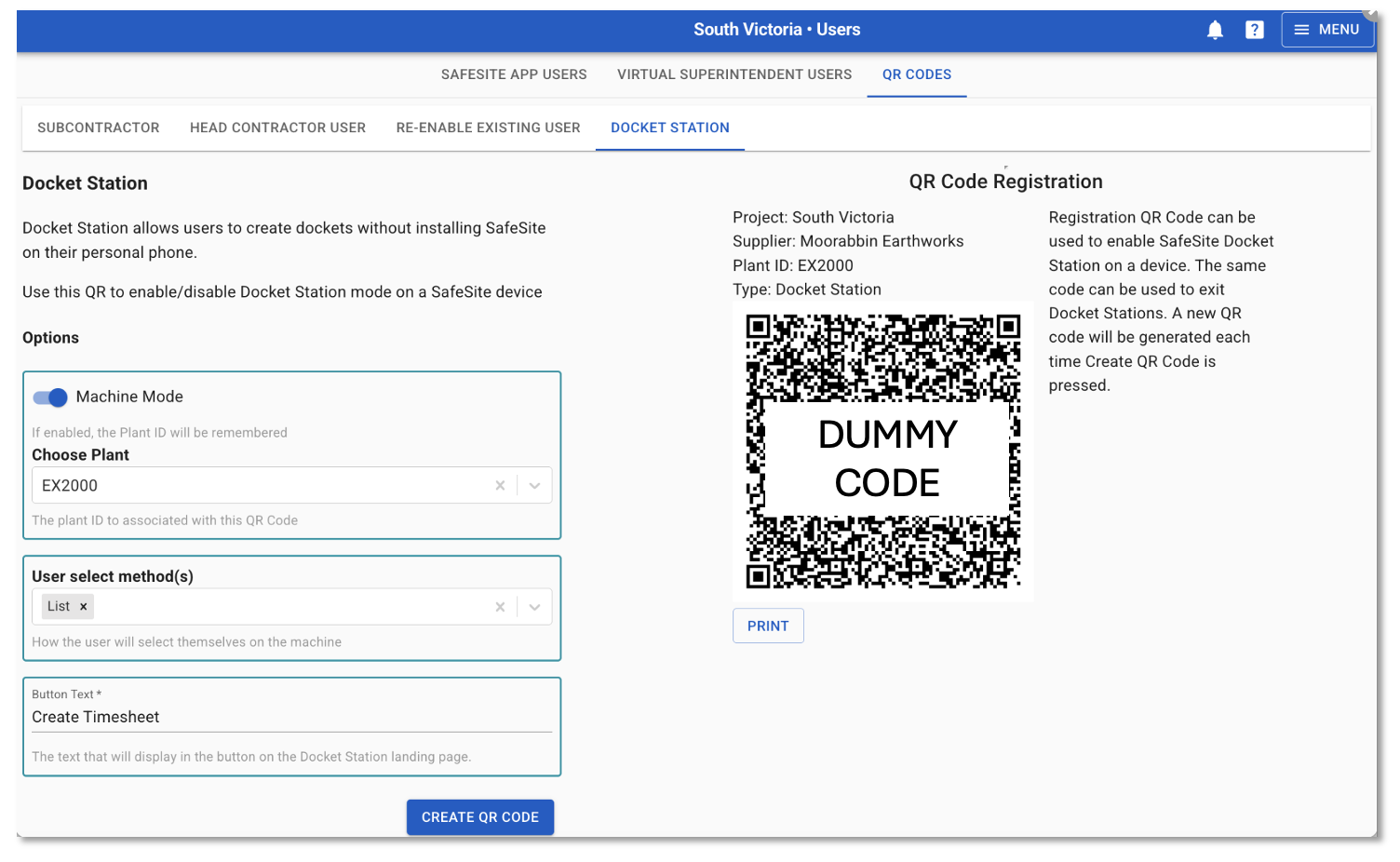Switch to Virtual Superintendent Users tab
The height and width of the screenshot is (862, 1400).
tap(734, 74)
